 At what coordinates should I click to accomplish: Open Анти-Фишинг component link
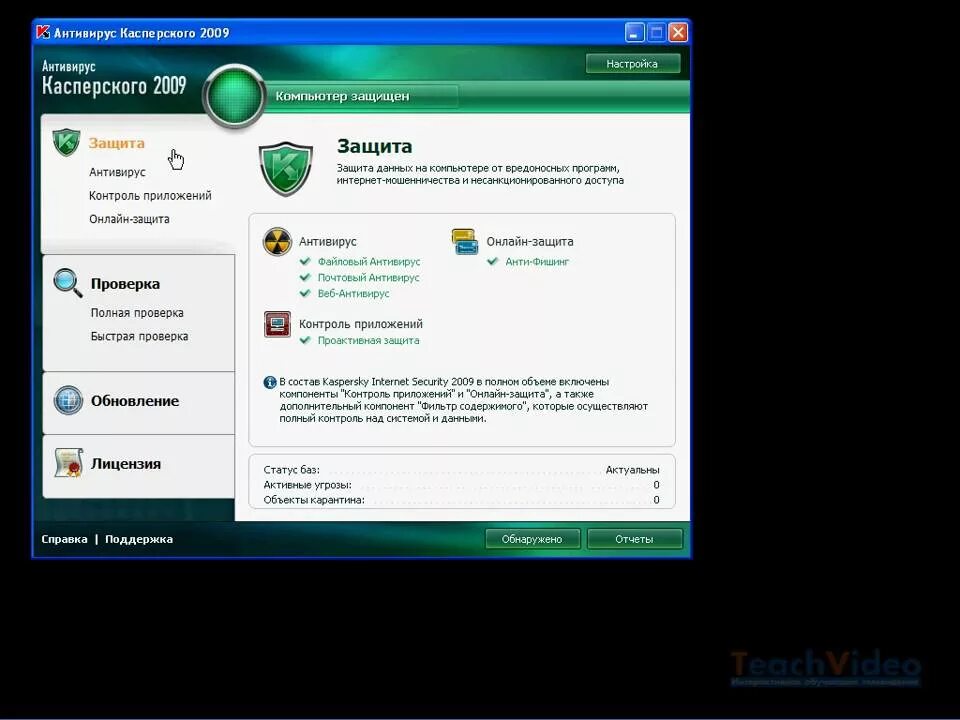pyautogui.click(x=537, y=261)
